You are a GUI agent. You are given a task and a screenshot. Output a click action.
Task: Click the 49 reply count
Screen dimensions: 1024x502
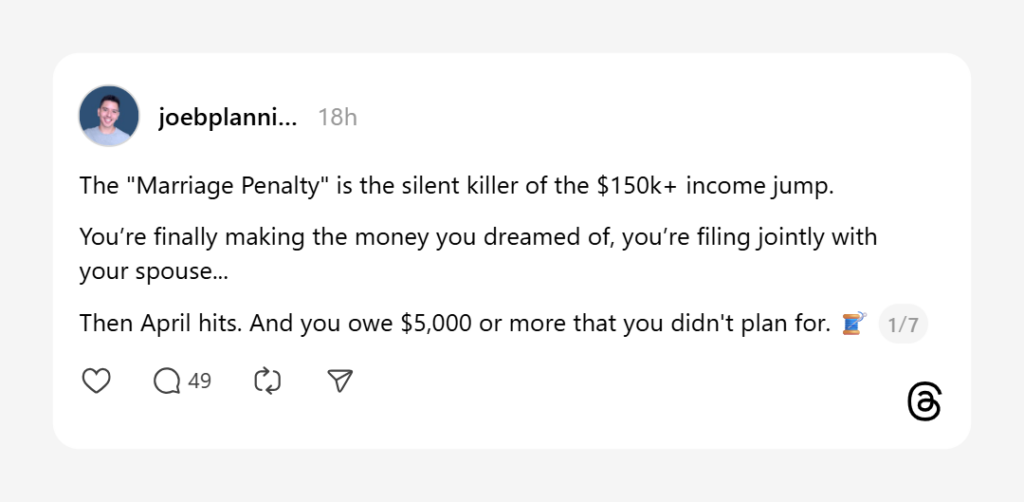pos(199,381)
